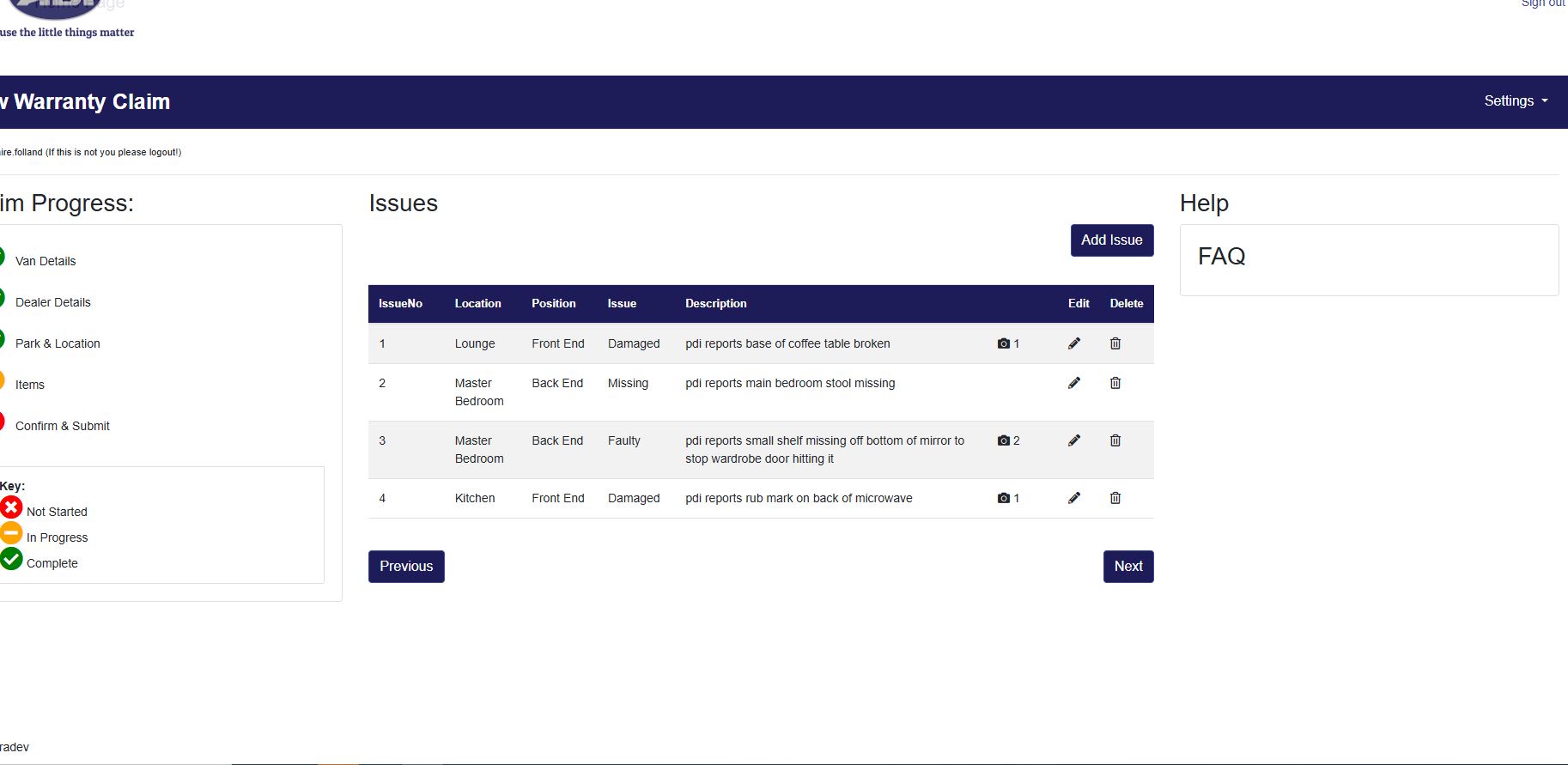
Task: Jump to Confirm & Submit step
Action: [62, 426]
